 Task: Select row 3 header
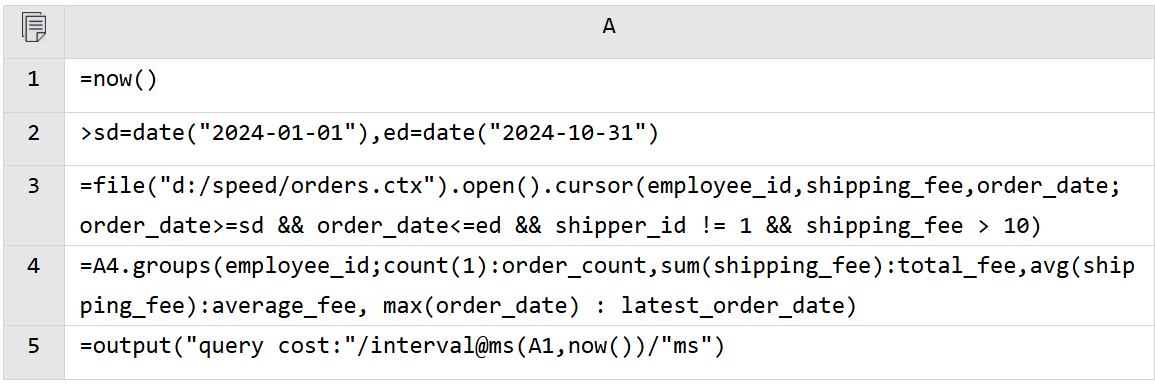tap(33, 186)
